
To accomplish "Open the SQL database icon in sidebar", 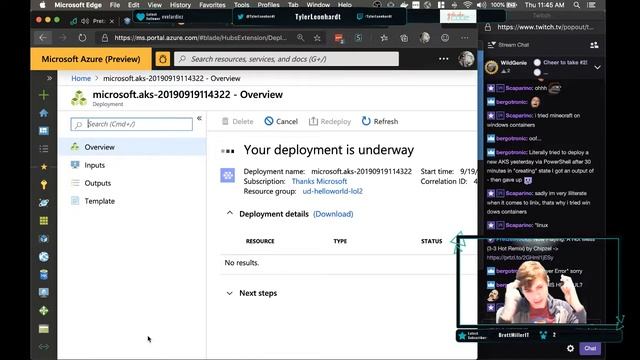I will point(44,275).
